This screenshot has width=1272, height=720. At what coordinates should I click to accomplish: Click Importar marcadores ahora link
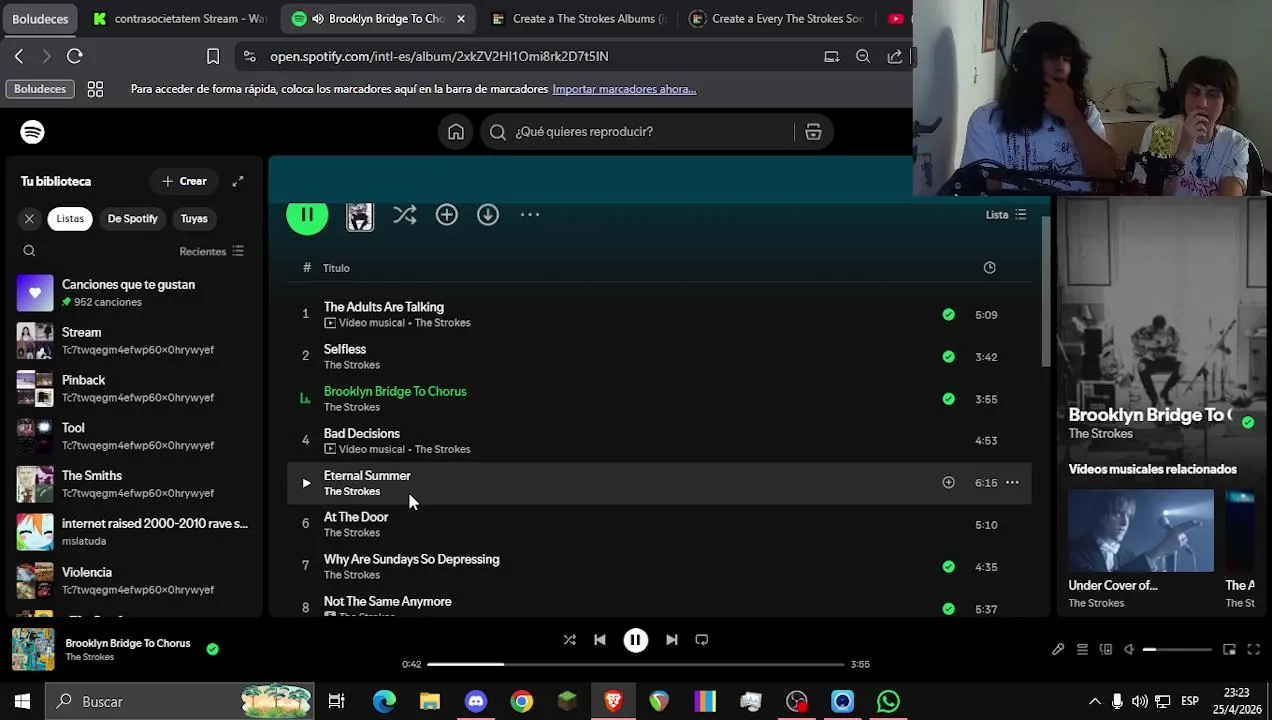[624, 89]
